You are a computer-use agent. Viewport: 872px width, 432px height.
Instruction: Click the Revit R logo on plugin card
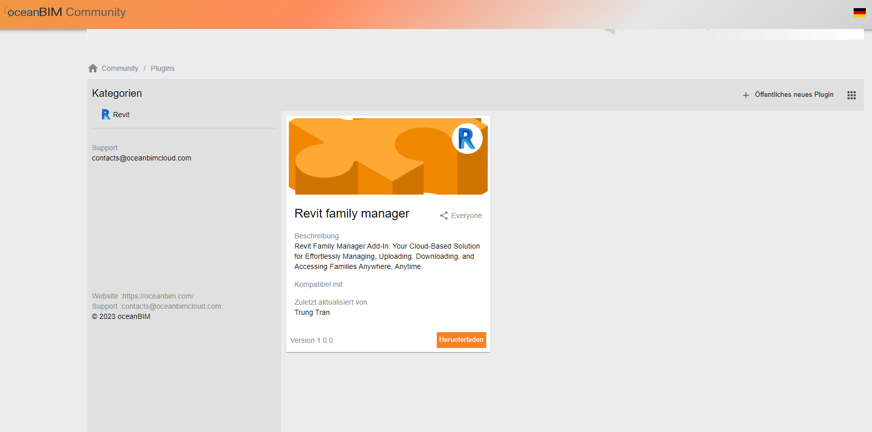[467, 138]
